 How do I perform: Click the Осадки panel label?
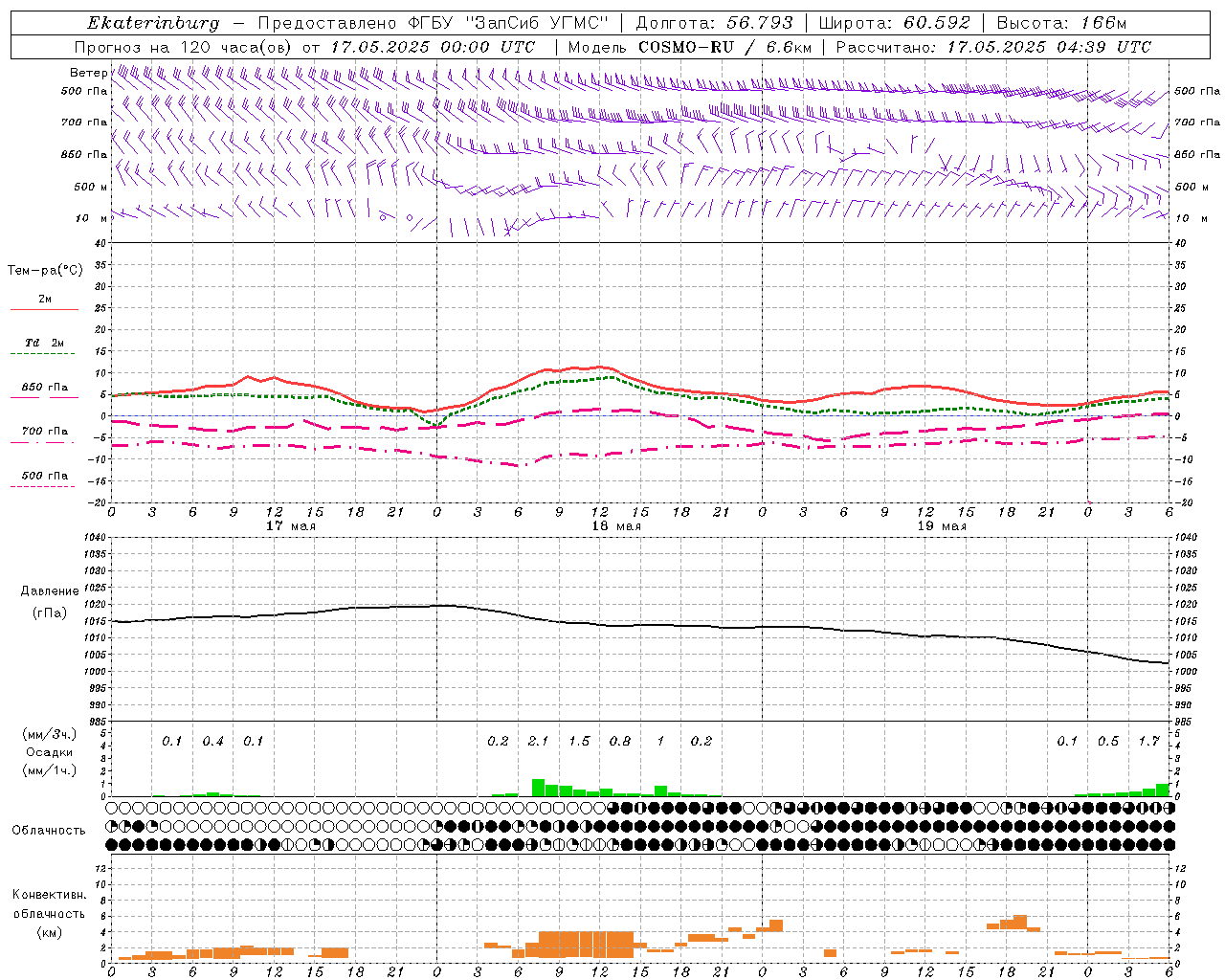click(49, 752)
